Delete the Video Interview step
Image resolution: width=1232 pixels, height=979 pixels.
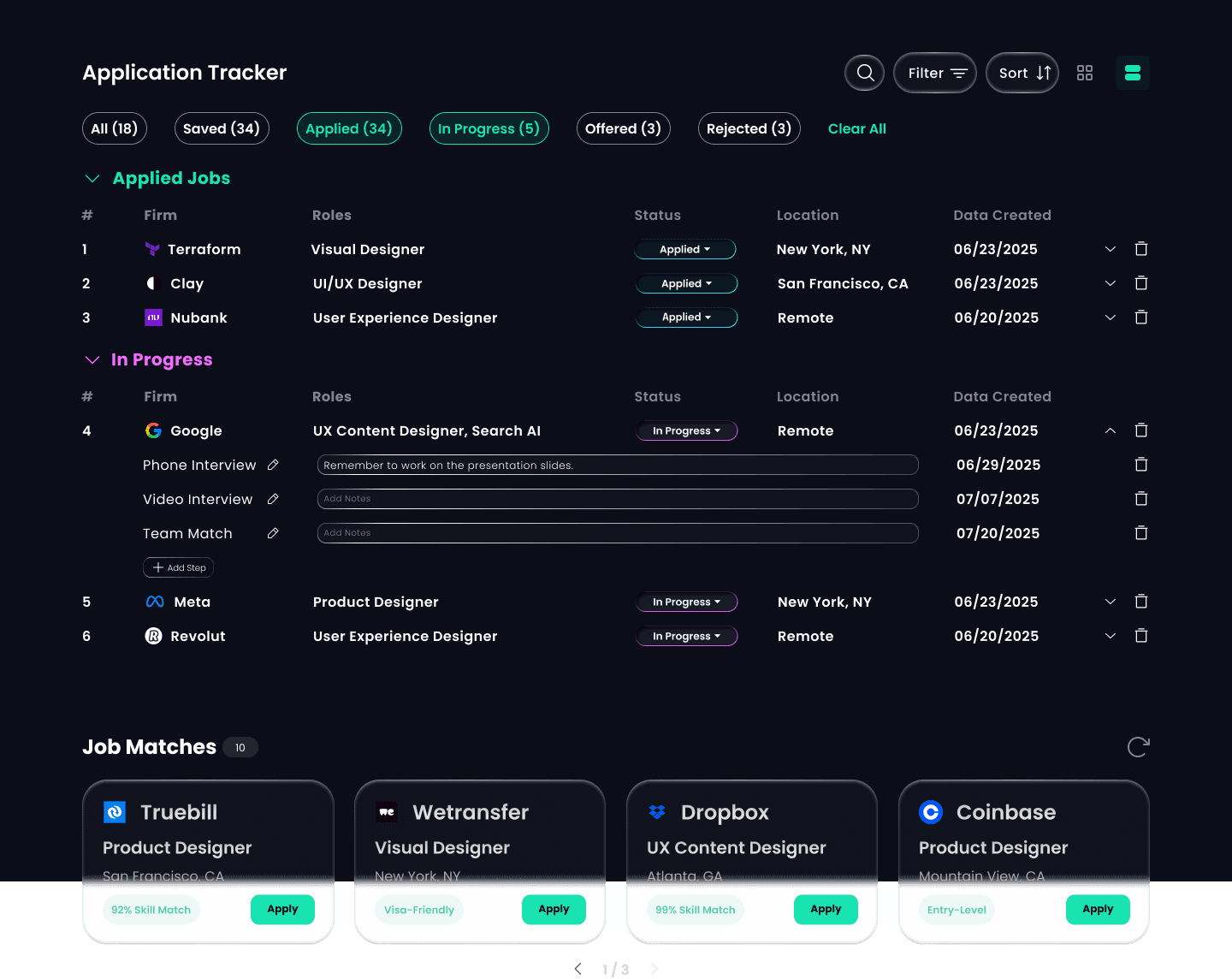1141,499
